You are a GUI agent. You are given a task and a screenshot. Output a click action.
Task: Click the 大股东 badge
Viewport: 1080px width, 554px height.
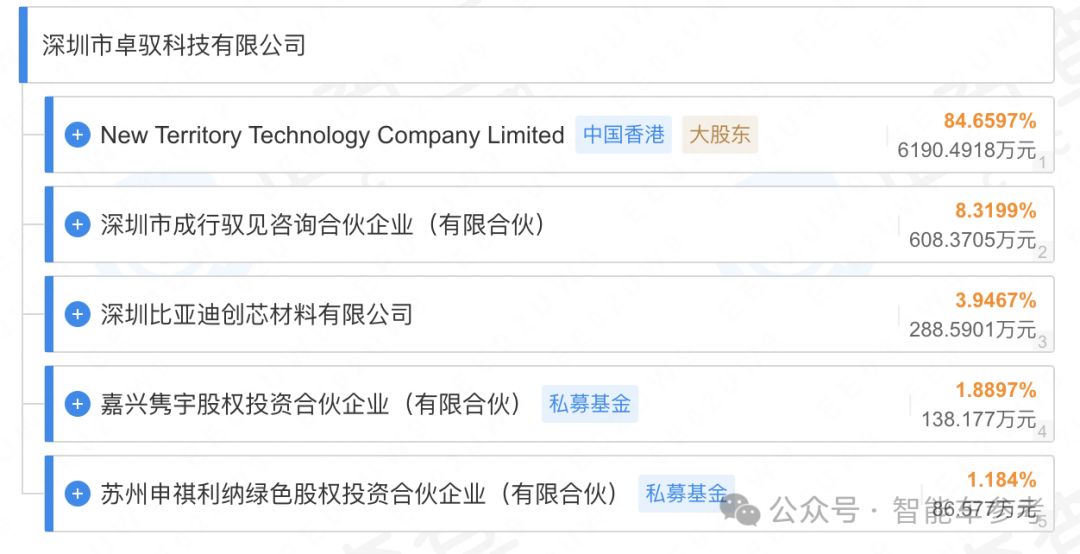tap(720, 134)
